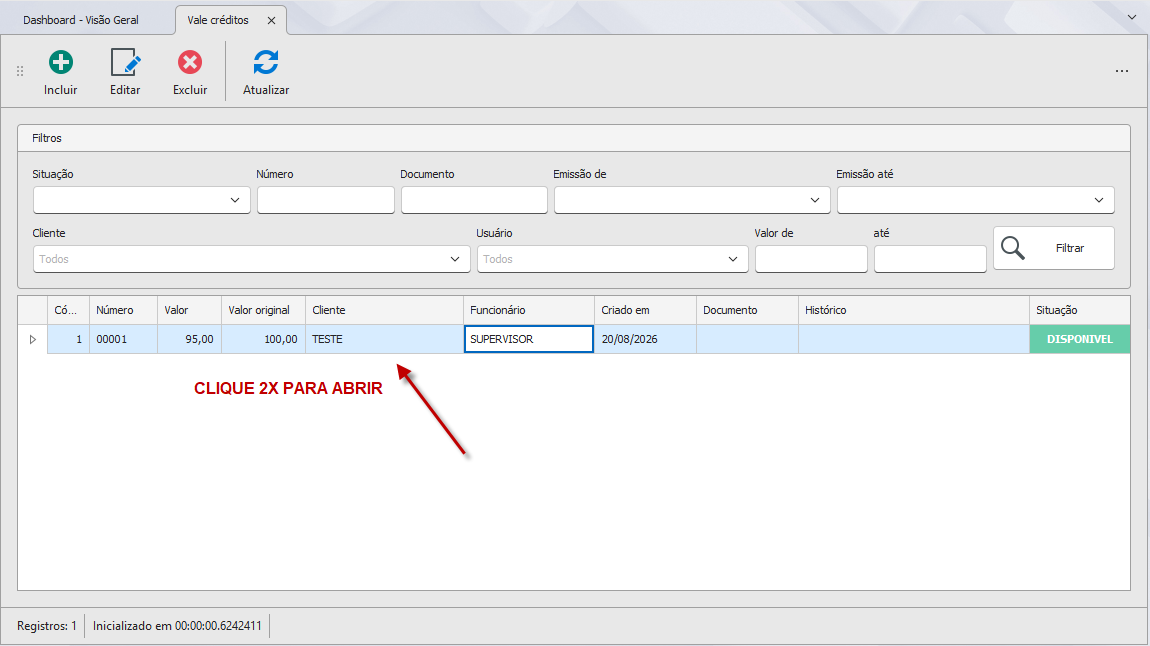This screenshot has height=646, width=1150.
Task: Click the DISPONIVEL status cell
Action: [x=1080, y=339]
